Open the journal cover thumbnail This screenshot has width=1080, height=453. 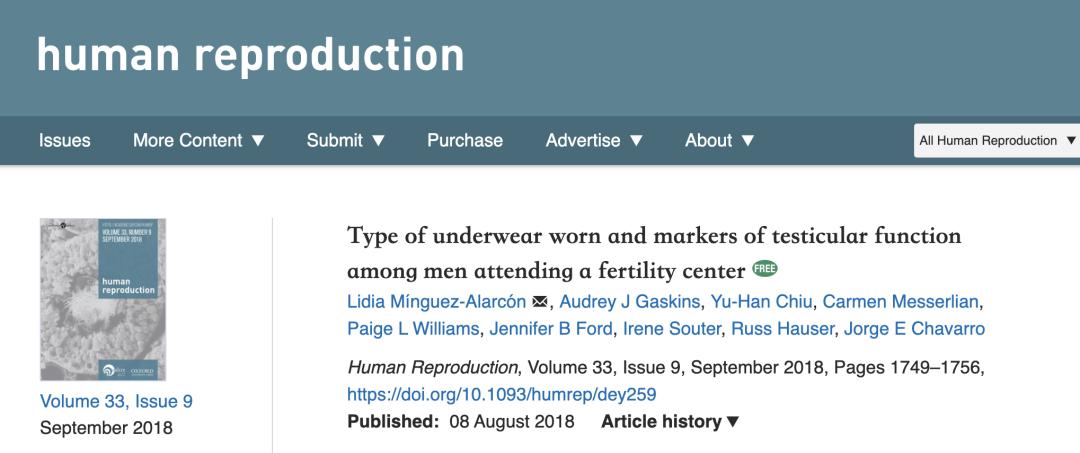pos(103,299)
